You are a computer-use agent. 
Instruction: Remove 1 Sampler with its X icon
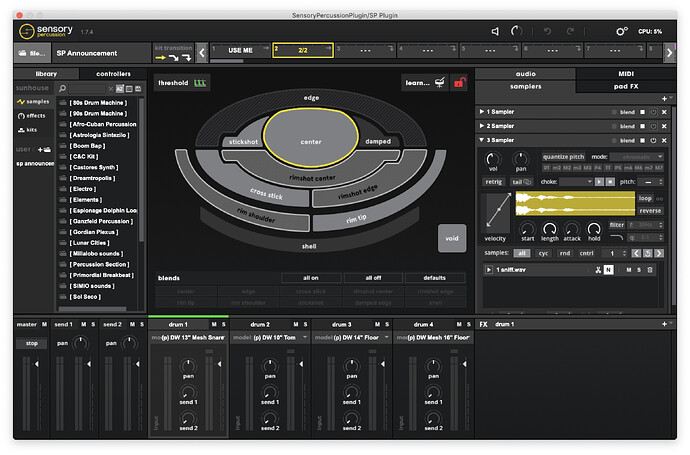click(664, 112)
